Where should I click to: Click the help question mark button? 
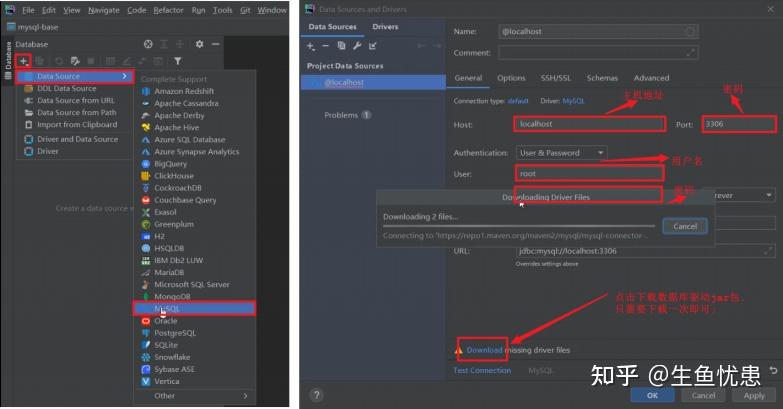pos(316,395)
